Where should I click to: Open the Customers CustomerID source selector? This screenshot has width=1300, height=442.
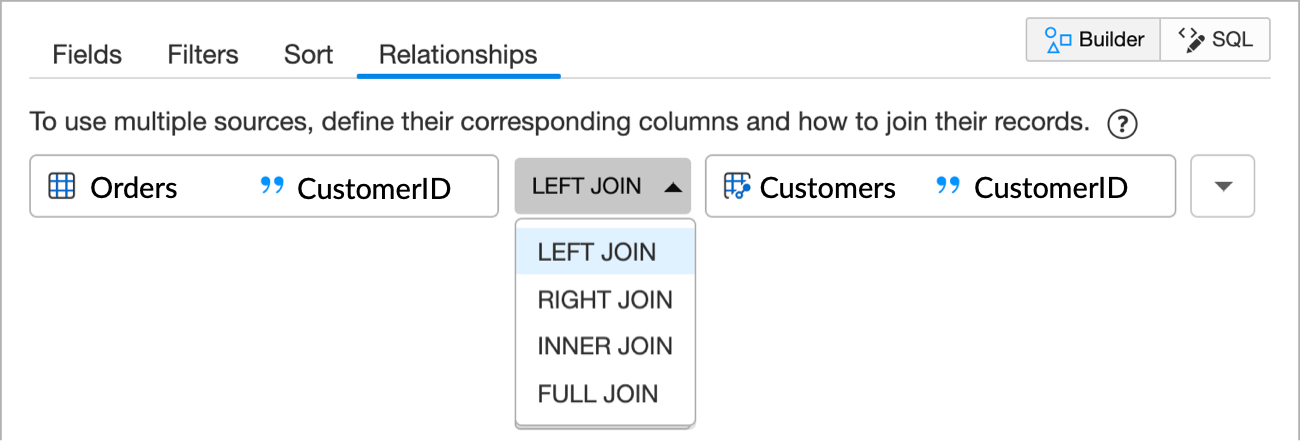click(940, 186)
